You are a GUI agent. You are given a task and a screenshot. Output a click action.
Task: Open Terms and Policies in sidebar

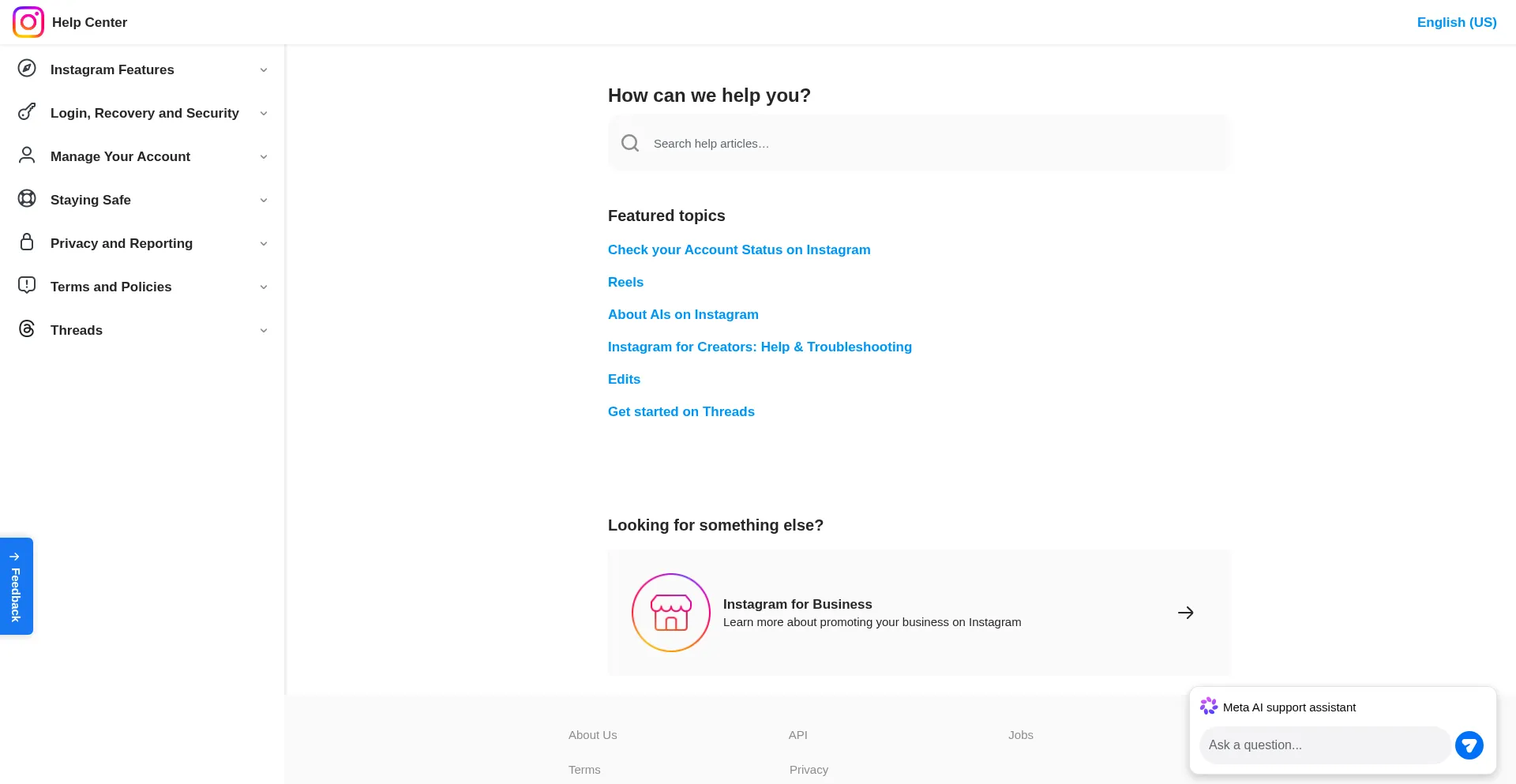click(111, 287)
